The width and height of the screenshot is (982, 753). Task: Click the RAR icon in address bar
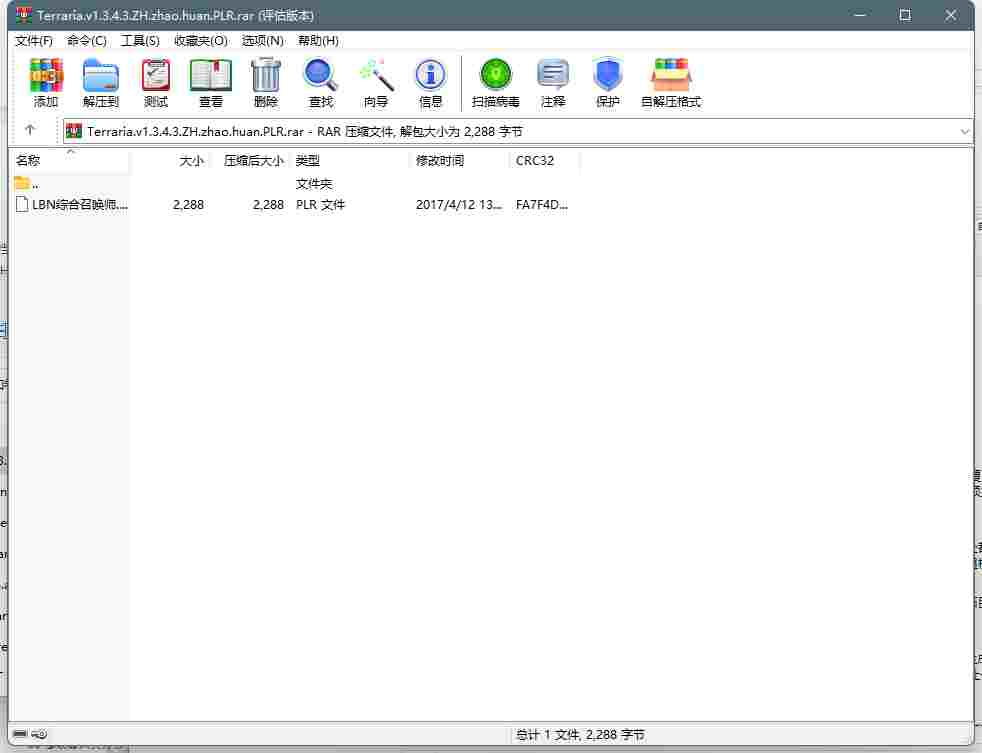(74, 131)
